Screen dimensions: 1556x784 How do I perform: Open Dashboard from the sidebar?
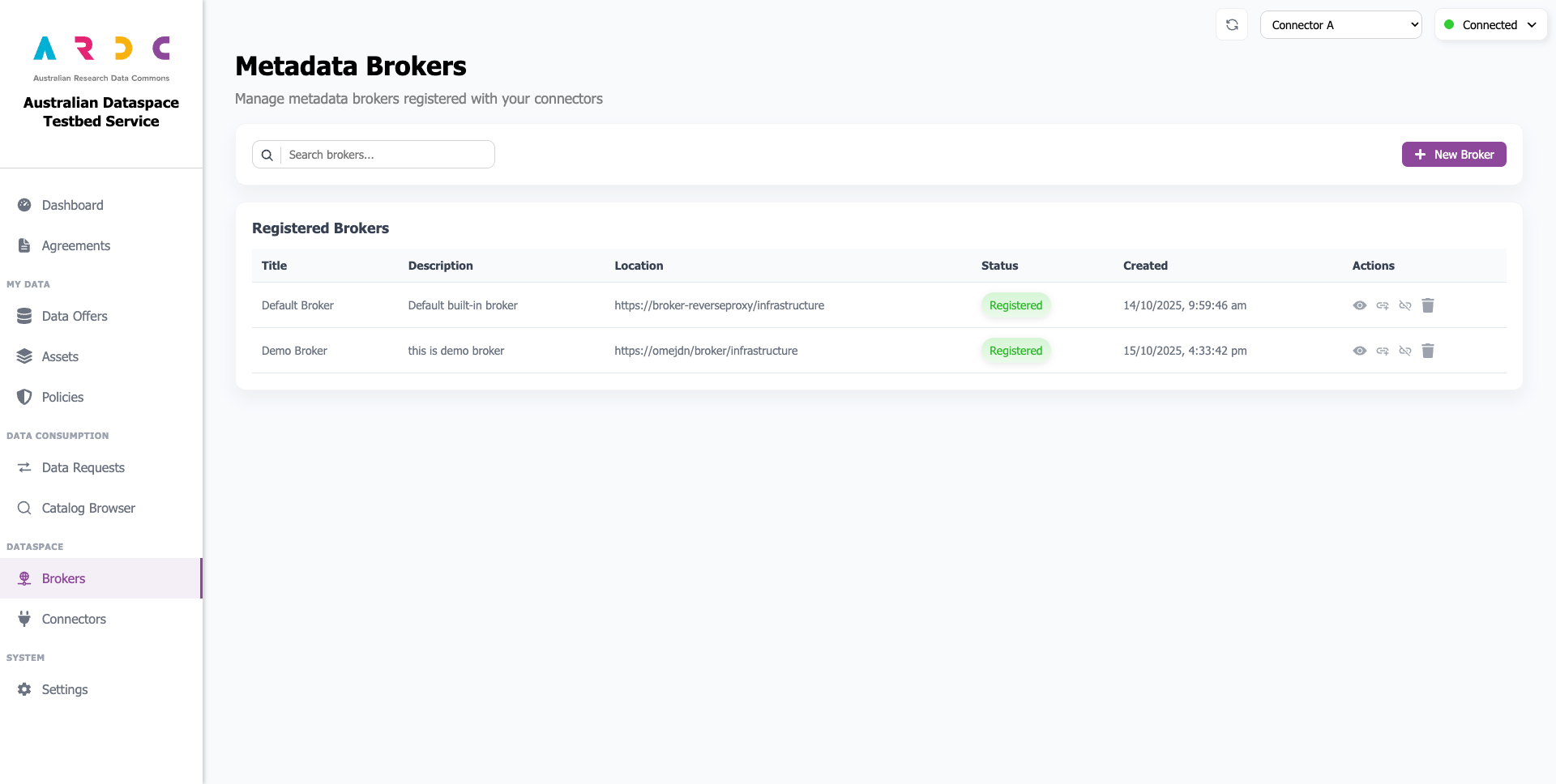point(101,205)
